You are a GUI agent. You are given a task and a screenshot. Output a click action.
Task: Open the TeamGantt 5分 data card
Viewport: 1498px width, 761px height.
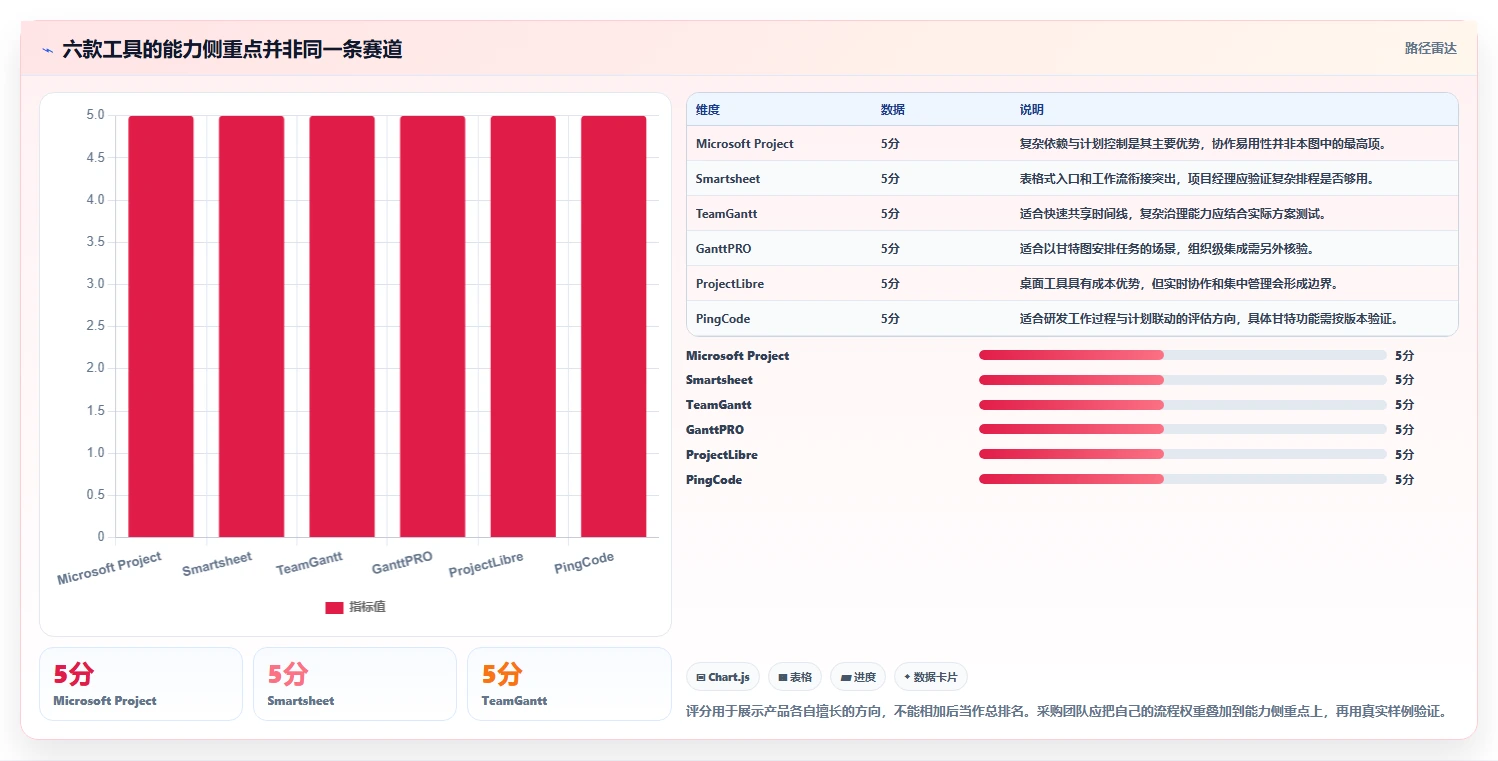click(569, 684)
